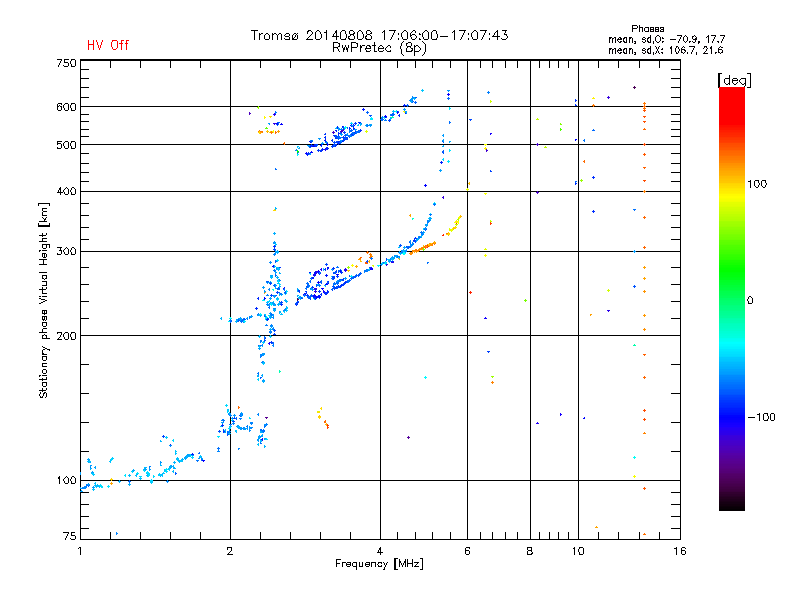The height and width of the screenshot is (600, 800).
Task: Click y-axis tick label '300'
Action: tap(66, 252)
